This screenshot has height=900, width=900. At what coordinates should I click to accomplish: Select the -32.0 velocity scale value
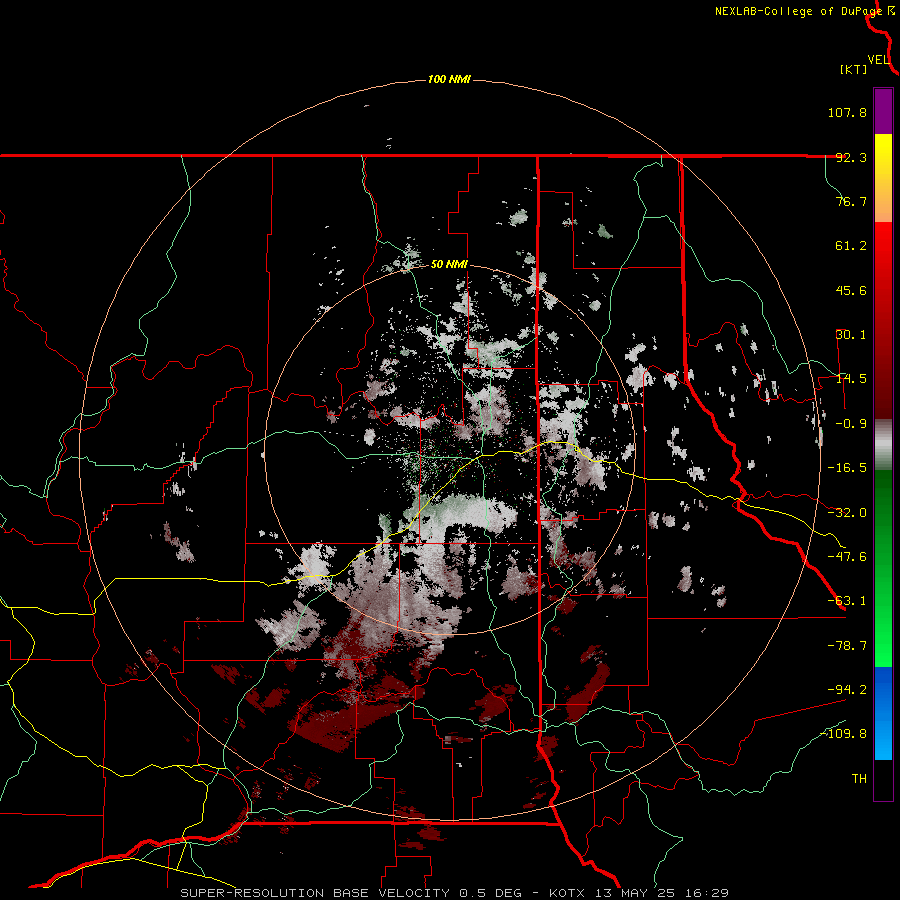coord(847,513)
